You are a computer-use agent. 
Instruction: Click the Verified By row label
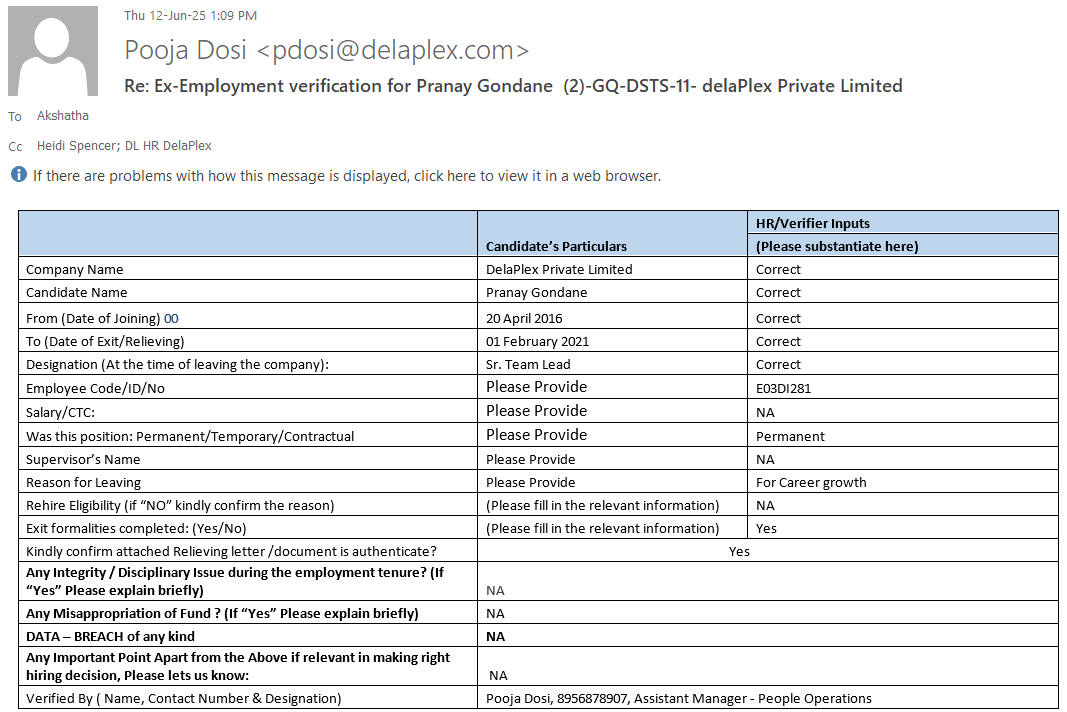(x=184, y=699)
